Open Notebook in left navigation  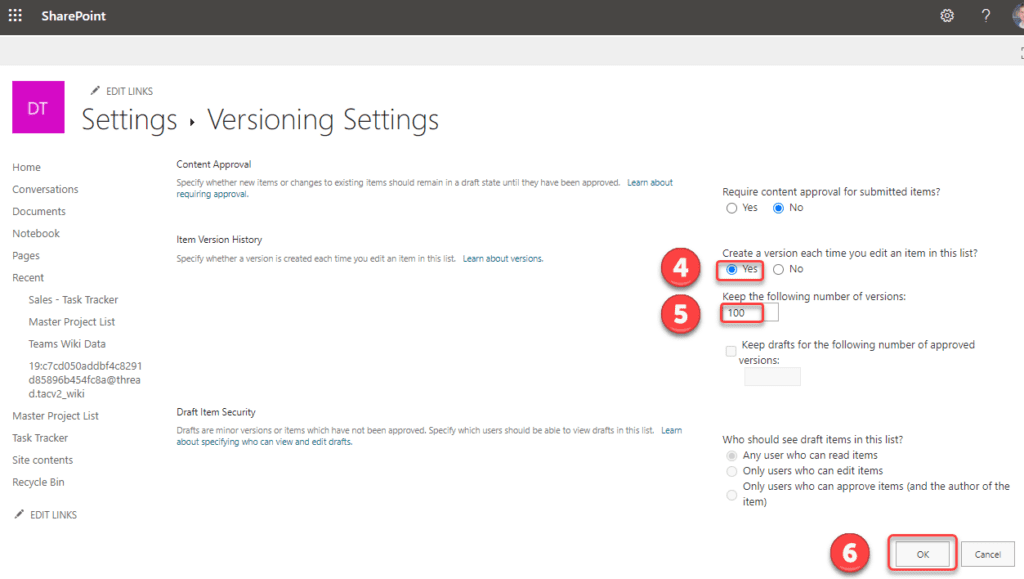[36, 234]
